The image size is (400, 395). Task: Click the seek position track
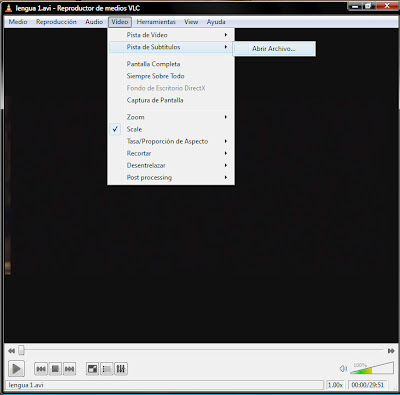point(201,350)
